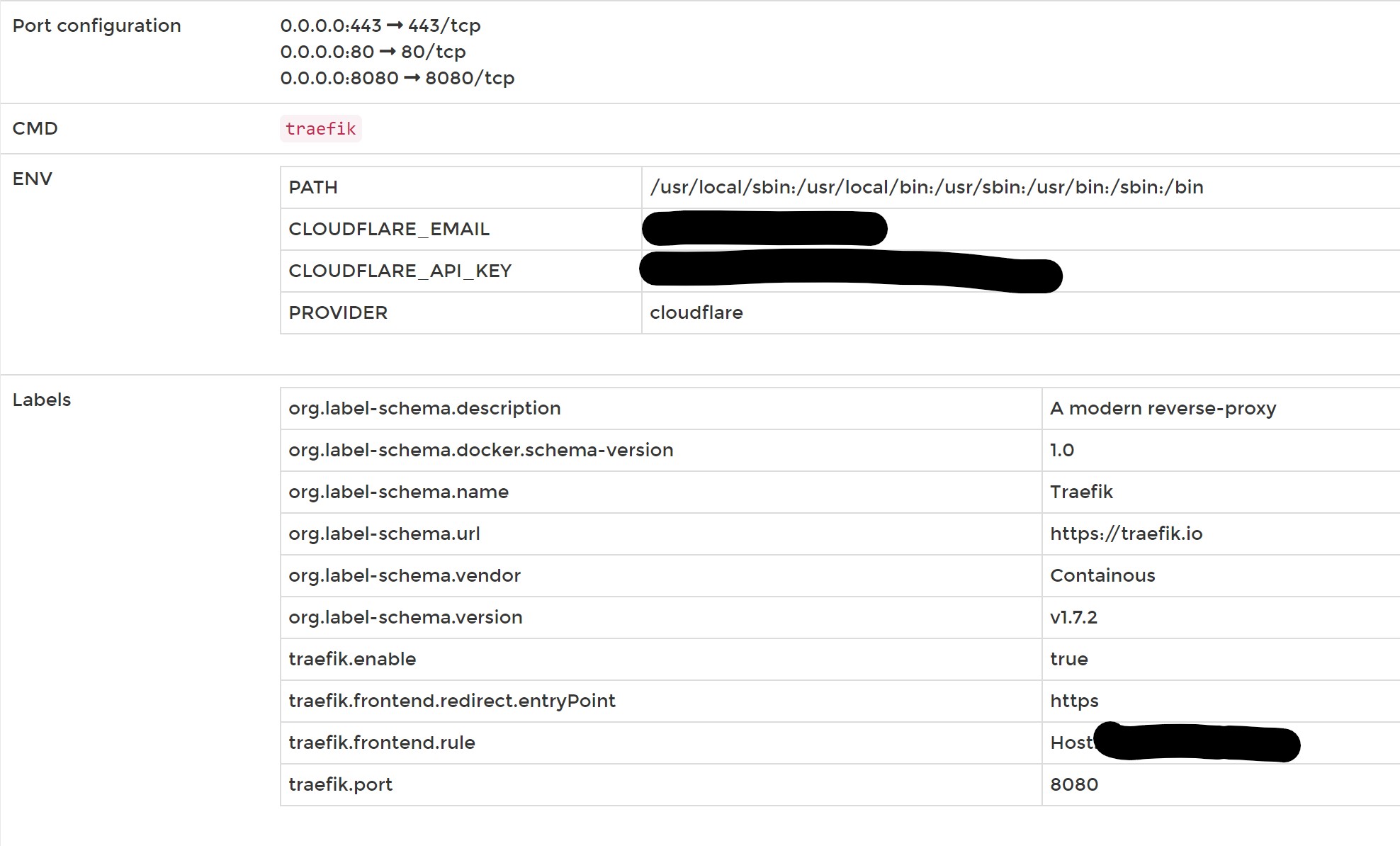The image size is (1400, 846).
Task: Click the PROVIDER value cloudflare
Action: pyautogui.click(x=696, y=312)
